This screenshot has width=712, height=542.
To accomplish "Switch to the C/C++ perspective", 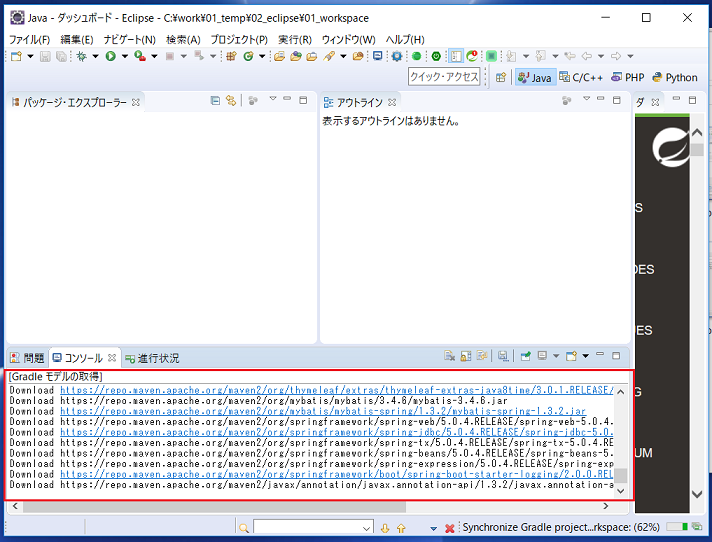I will (581, 78).
